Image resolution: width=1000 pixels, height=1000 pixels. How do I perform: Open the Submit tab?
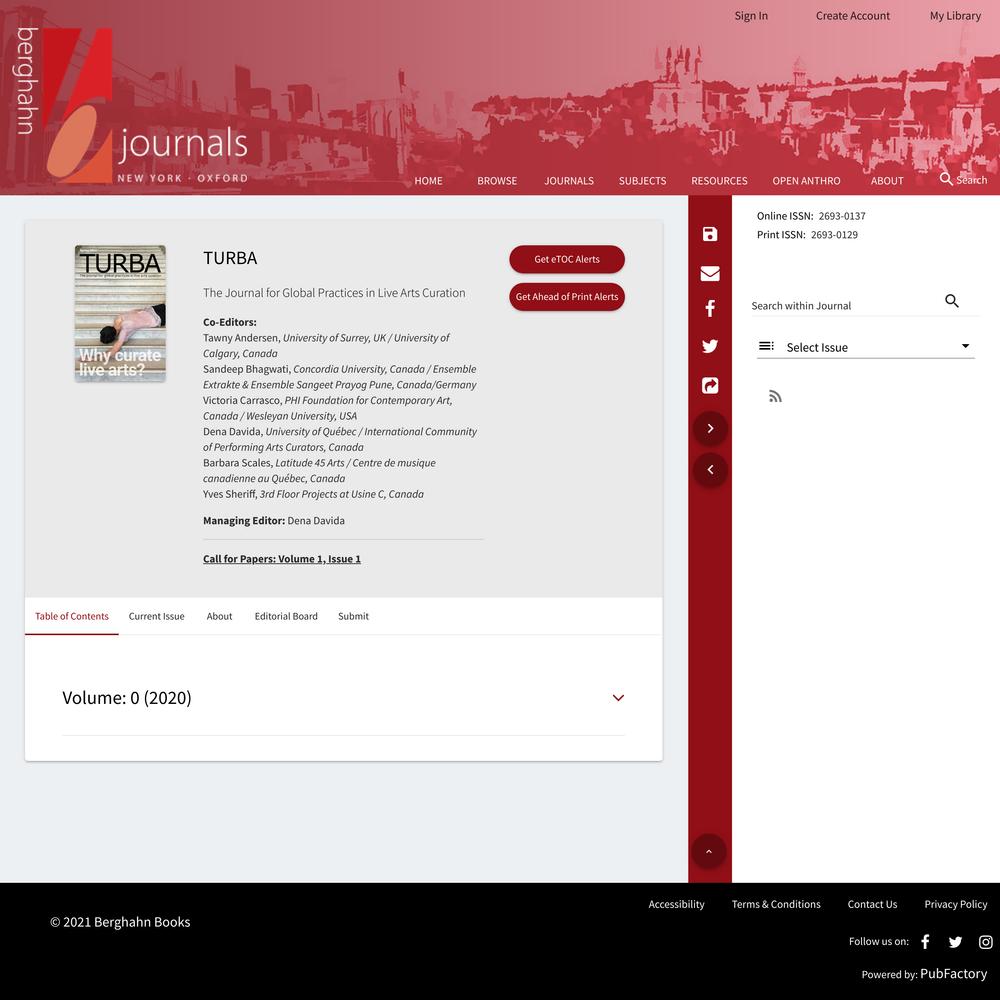353,616
